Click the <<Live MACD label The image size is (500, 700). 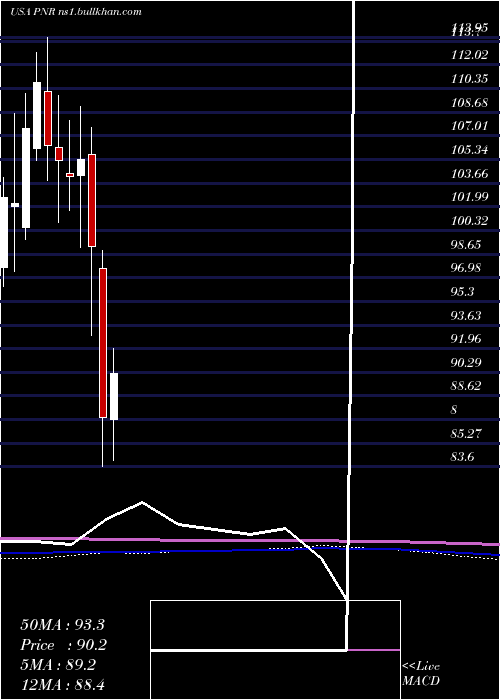coord(421,673)
